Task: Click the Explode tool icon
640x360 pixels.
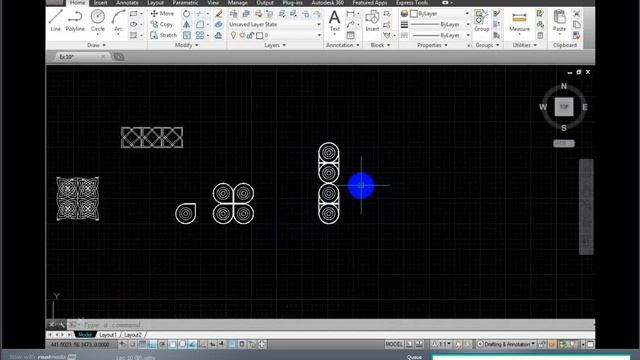Action: tap(218, 24)
